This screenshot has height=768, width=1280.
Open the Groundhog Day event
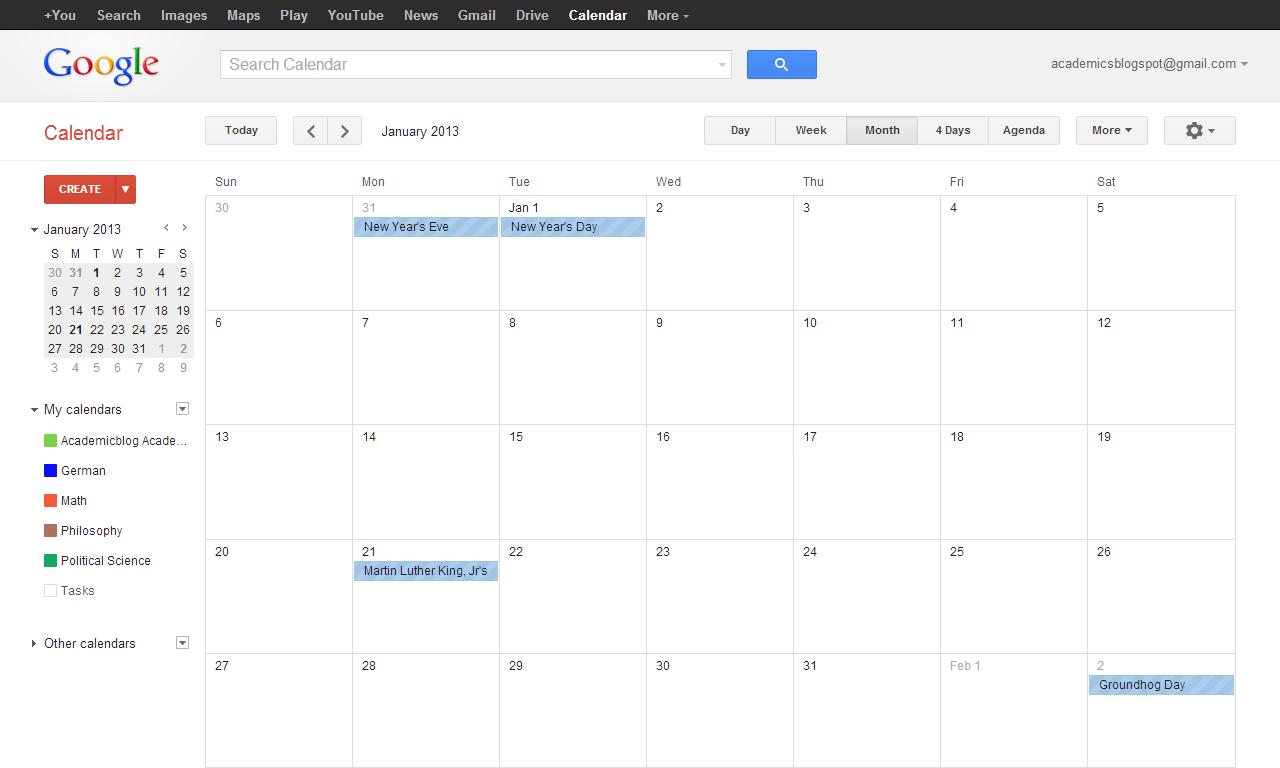pos(1161,685)
